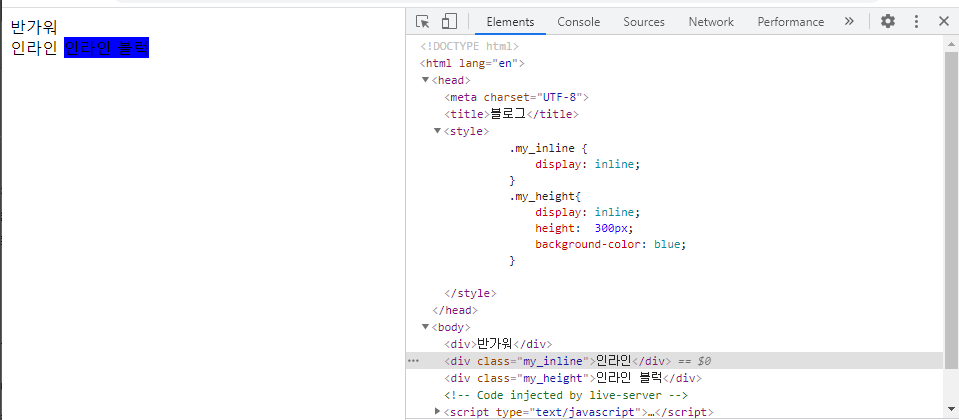The image size is (959, 420).
Task: Click the .my_height selector text
Action: coord(542,197)
